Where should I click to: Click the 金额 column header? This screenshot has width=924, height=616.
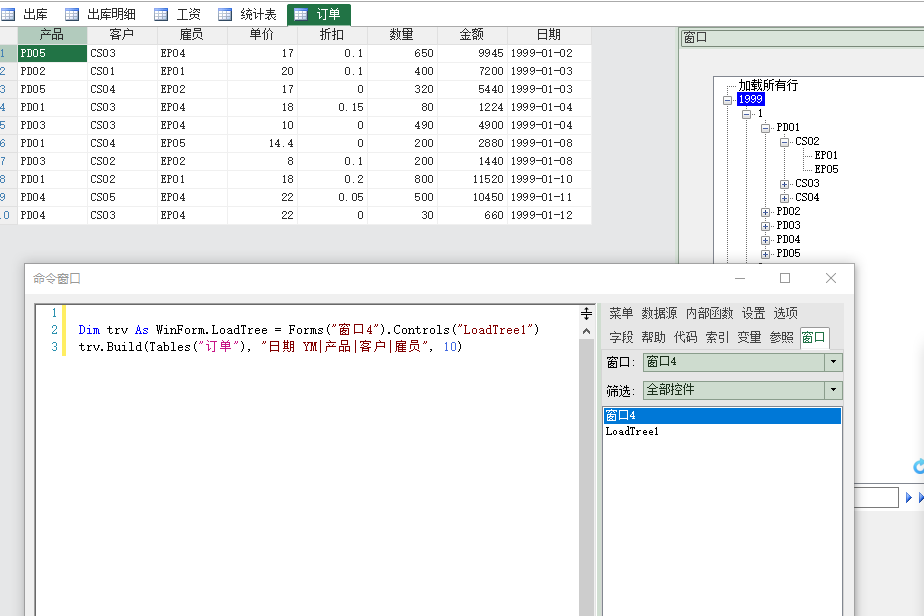click(472, 35)
